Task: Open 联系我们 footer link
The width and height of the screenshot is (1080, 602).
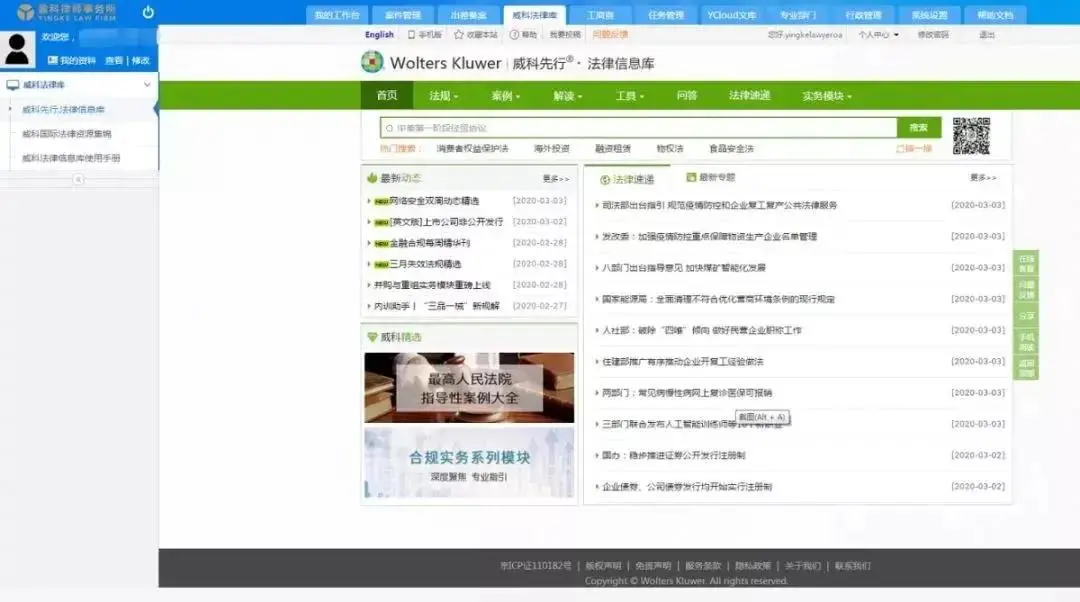Action: coord(853,566)
